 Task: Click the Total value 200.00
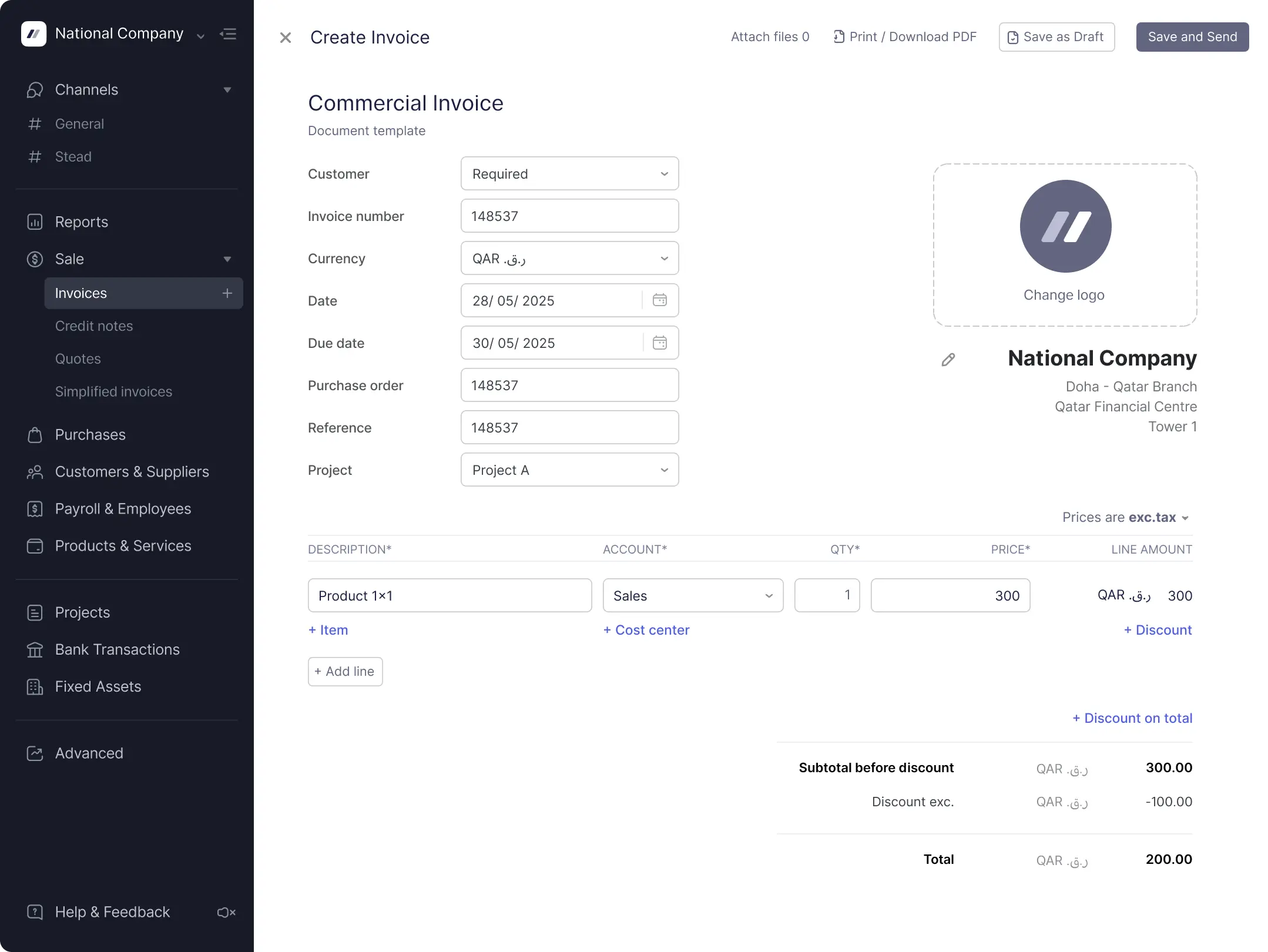[1169, 859]
